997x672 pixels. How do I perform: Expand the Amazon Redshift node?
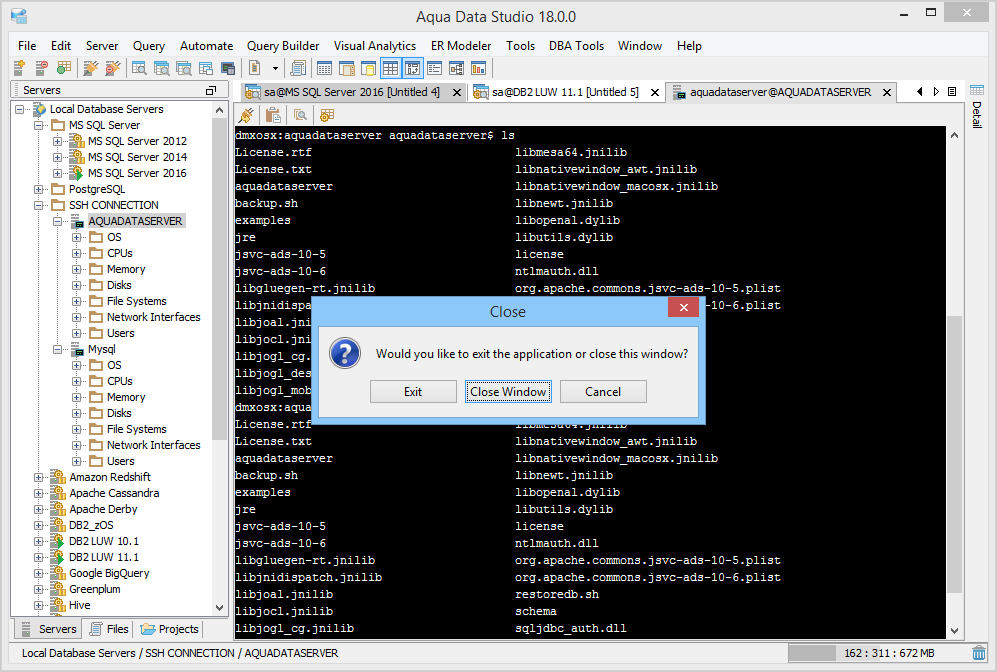[38, 477]
